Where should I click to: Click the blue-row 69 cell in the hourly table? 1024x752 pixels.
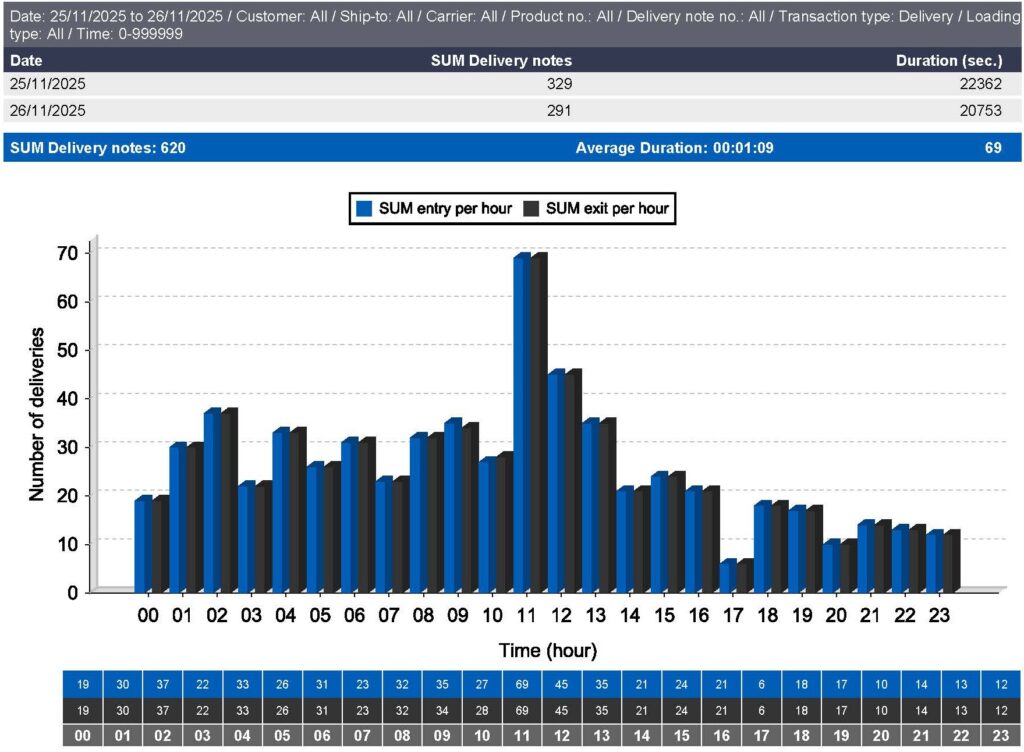point(522,684)
